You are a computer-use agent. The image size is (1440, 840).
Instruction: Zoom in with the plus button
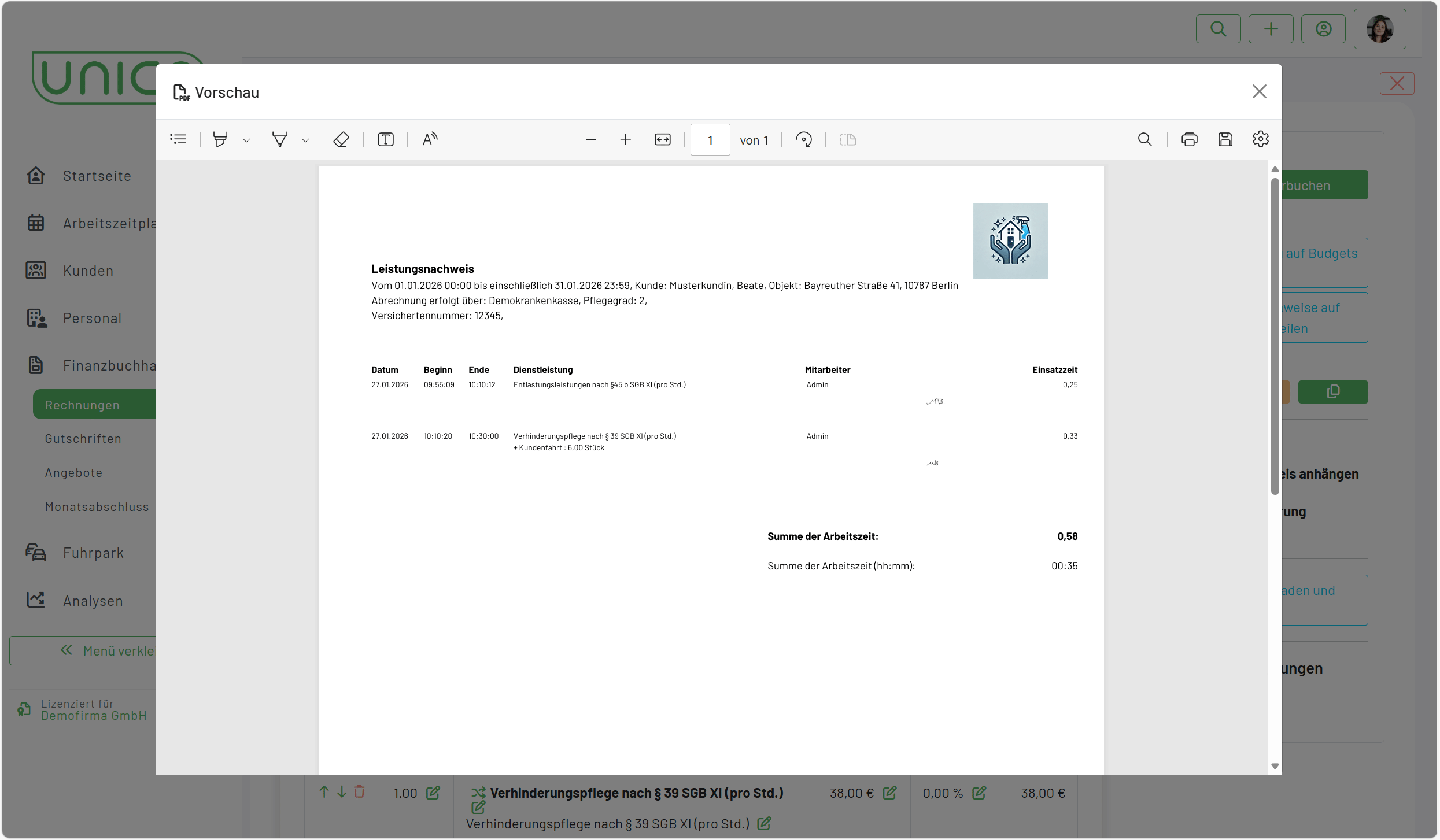click(626, 139)
